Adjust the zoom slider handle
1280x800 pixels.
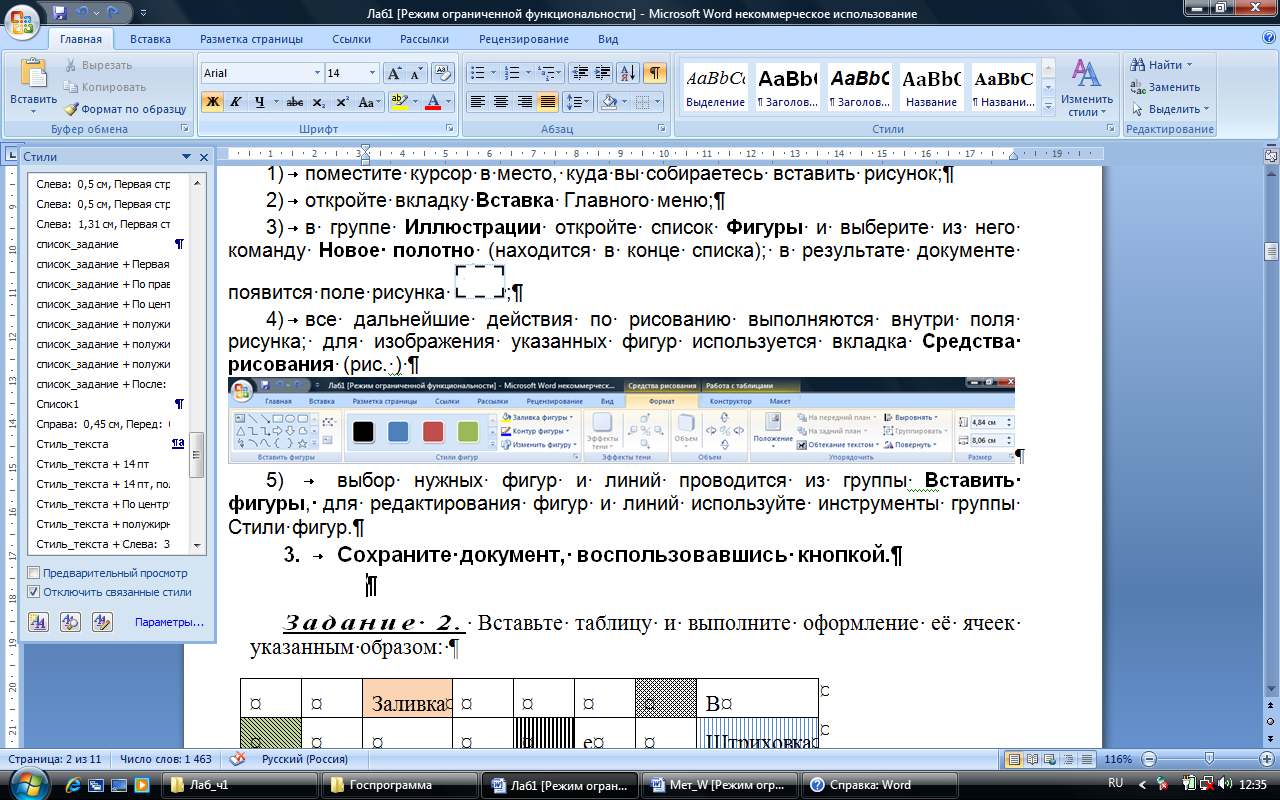[x=1209, y=759]
